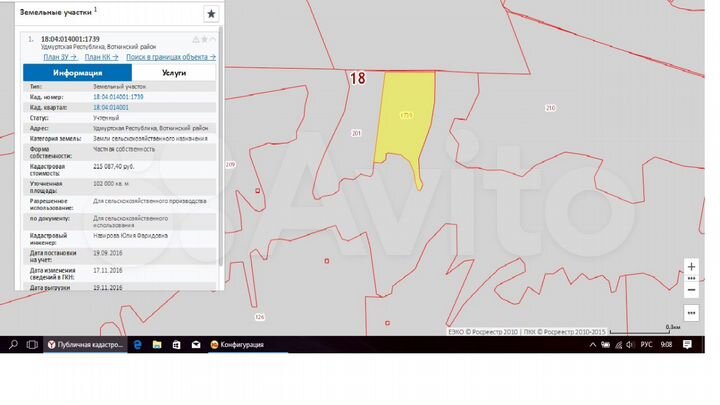The width and height of the screenshot is (720, 405).
Task: Switch to the Услуги tab
Action: coord(174,73)
